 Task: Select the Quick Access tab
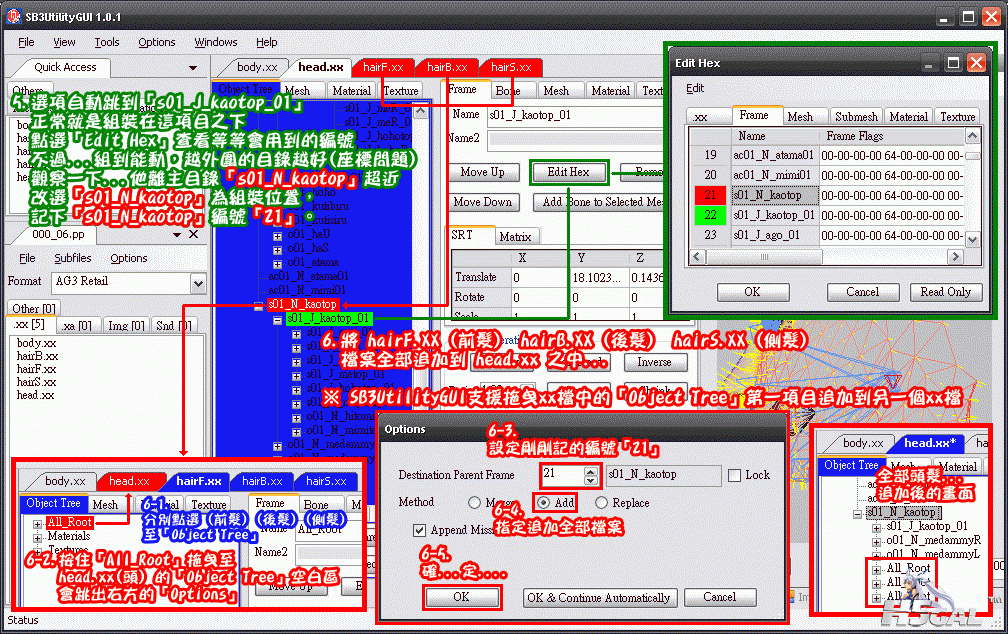[64, 68]
